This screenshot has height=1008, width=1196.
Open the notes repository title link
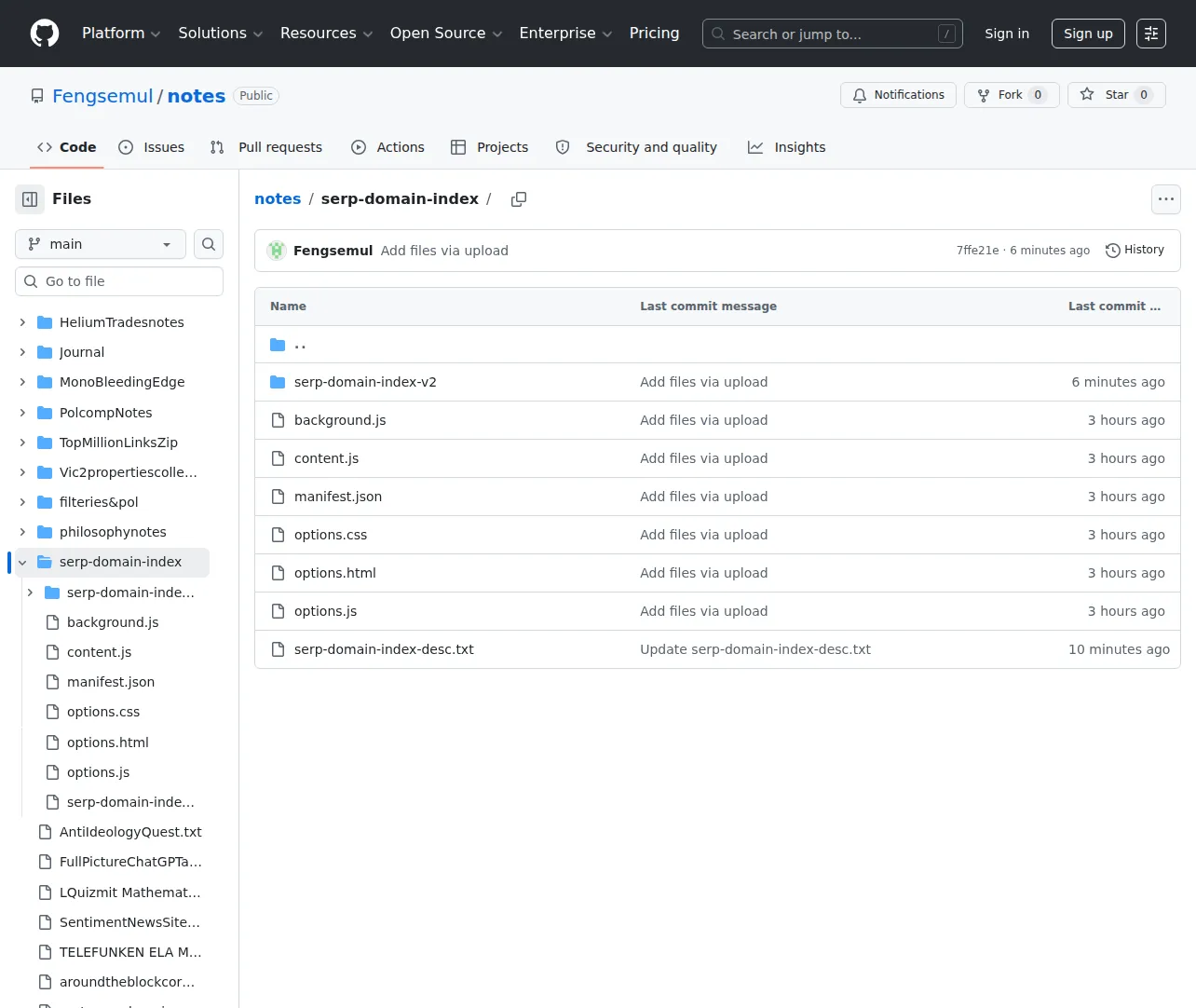[x=197, y=96]
